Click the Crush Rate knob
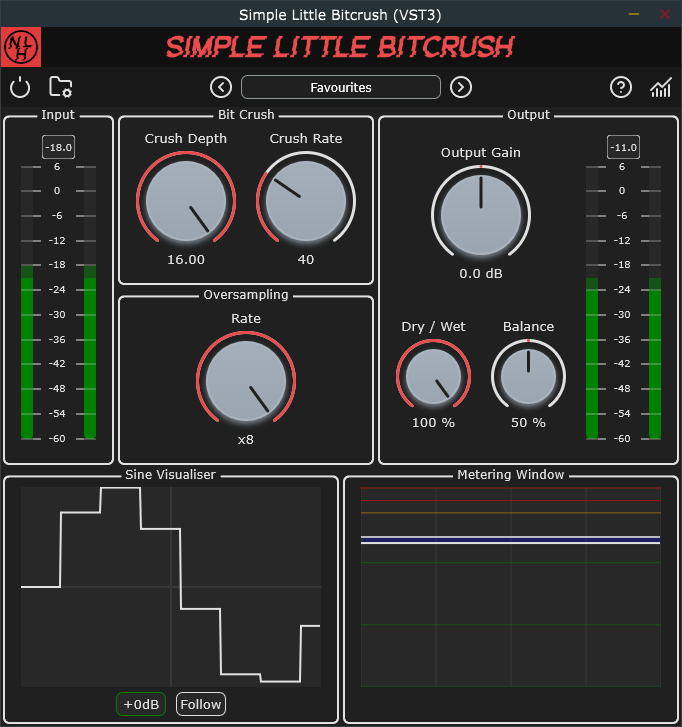The image size is (682, 727). point(306,201)
